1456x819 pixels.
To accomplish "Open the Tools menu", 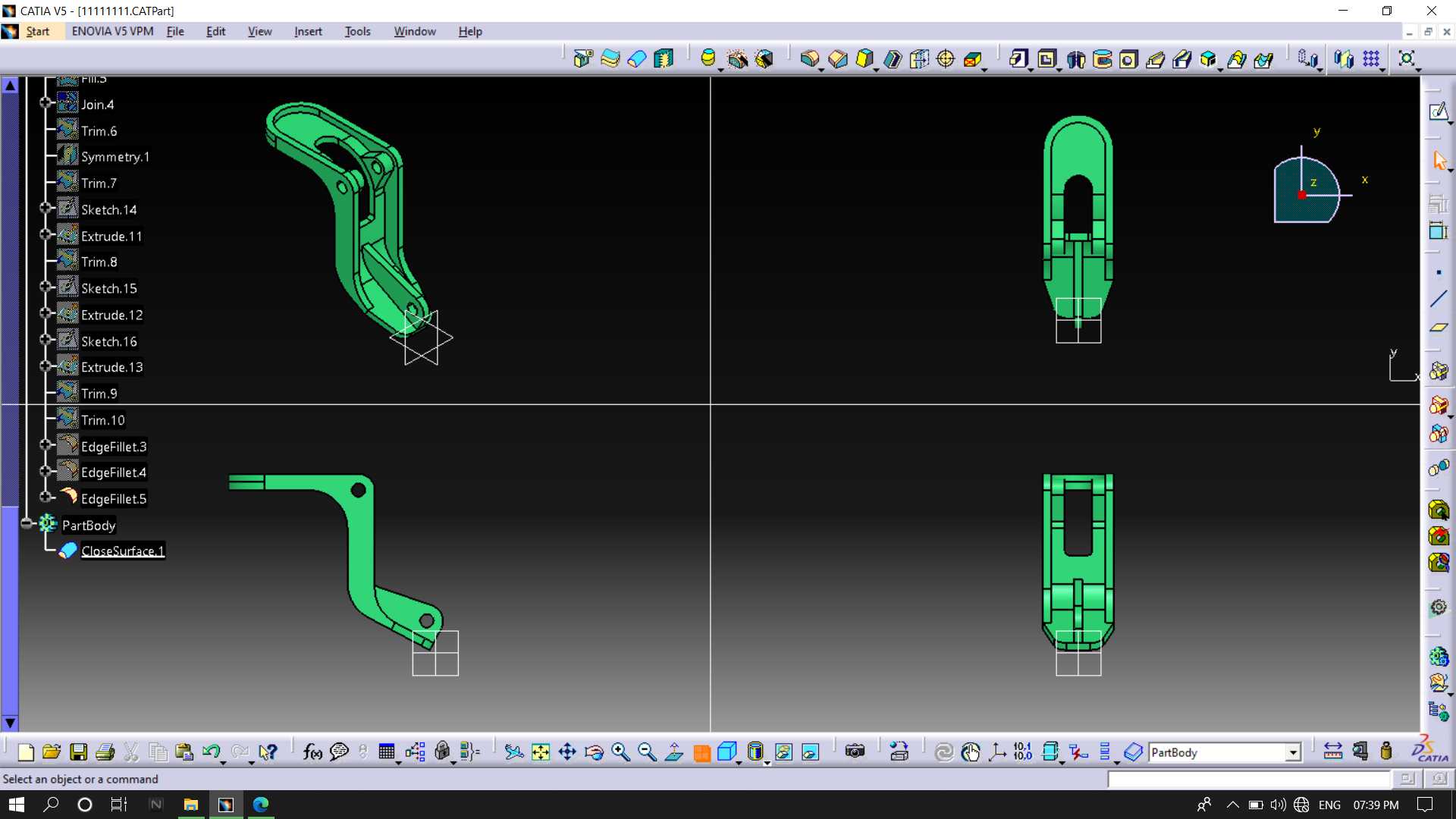I will [357, 31].
